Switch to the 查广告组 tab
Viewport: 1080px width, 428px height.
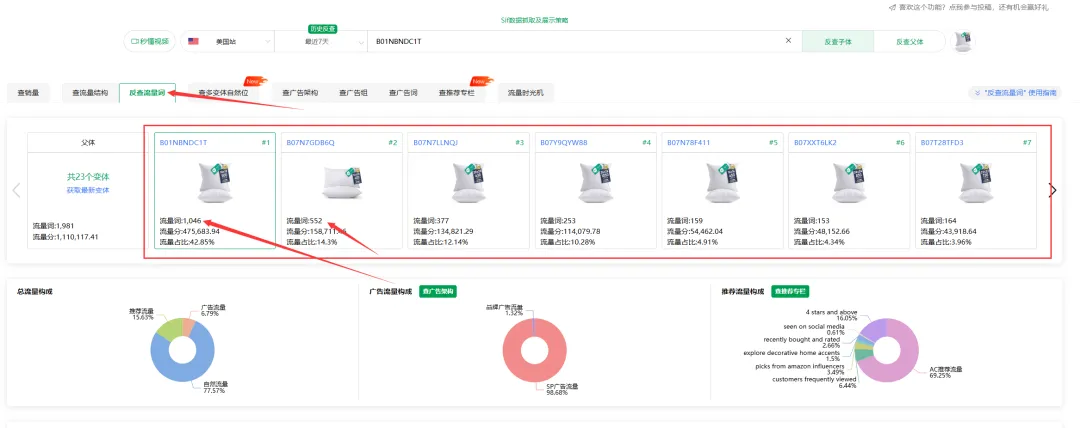[x=353, y=92]
